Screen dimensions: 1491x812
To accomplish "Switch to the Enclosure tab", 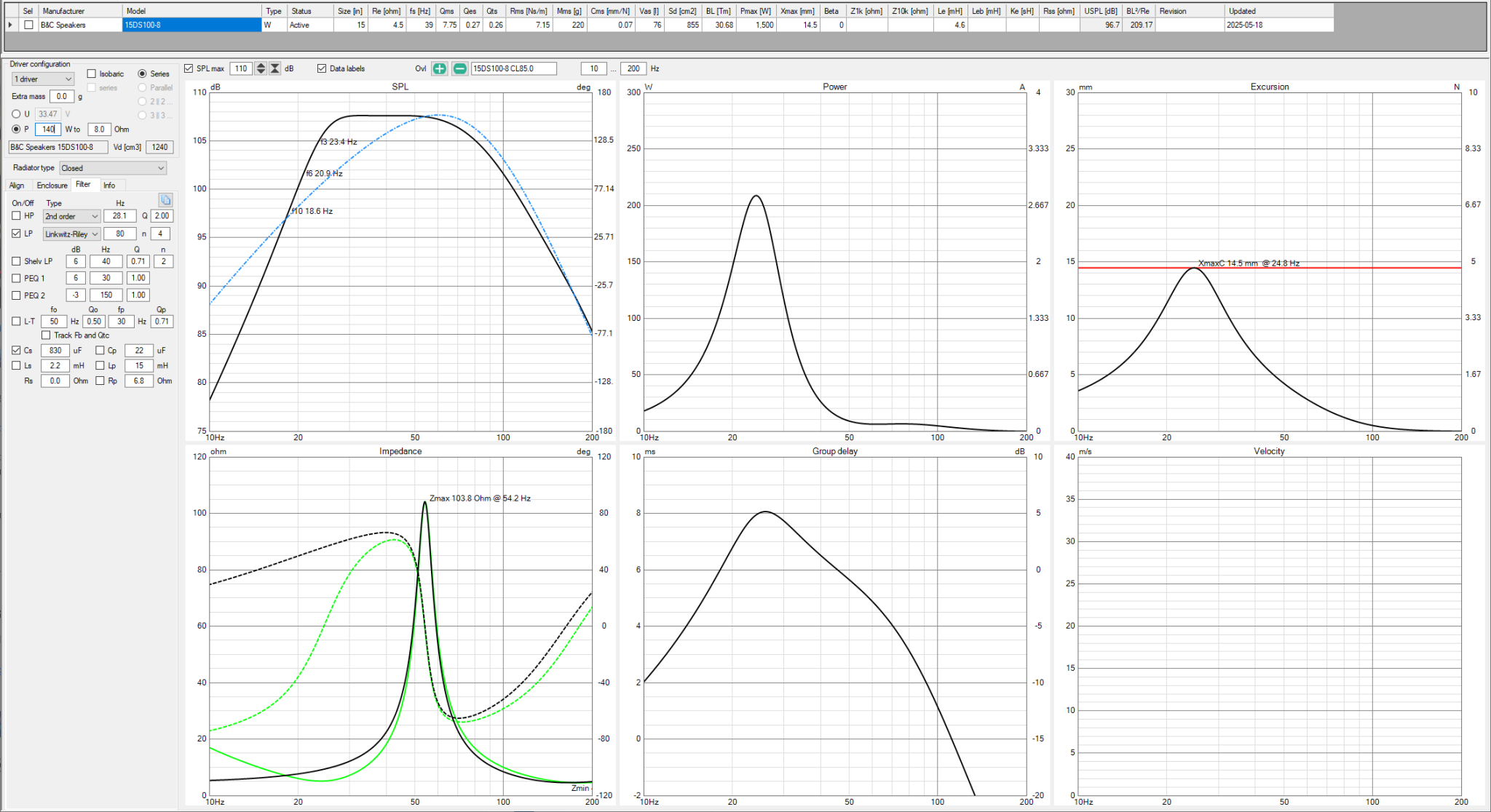I will click(52, 186).
